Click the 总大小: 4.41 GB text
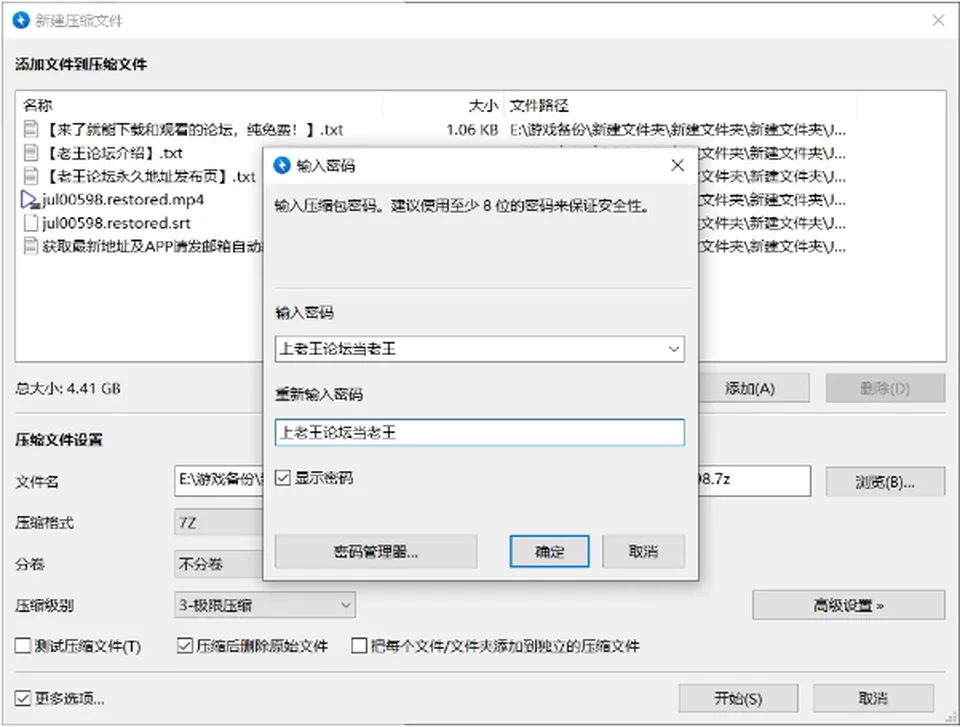This screenshot has height=727, width=960. coord(68,388)
